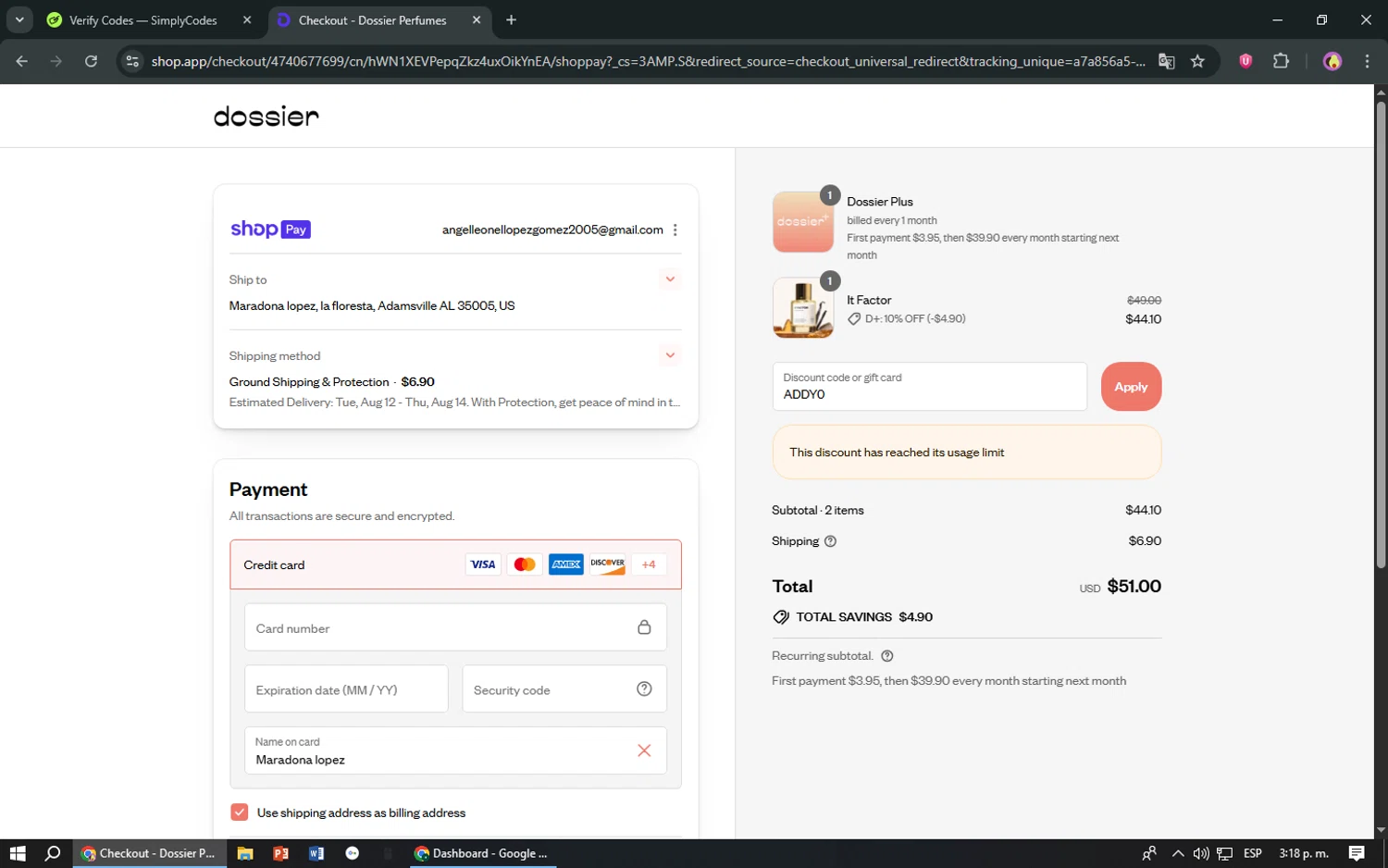Switch to Dashboard Google Chrome window in taskbar
Screen dimensions: 1388x868
click(481, 853)
